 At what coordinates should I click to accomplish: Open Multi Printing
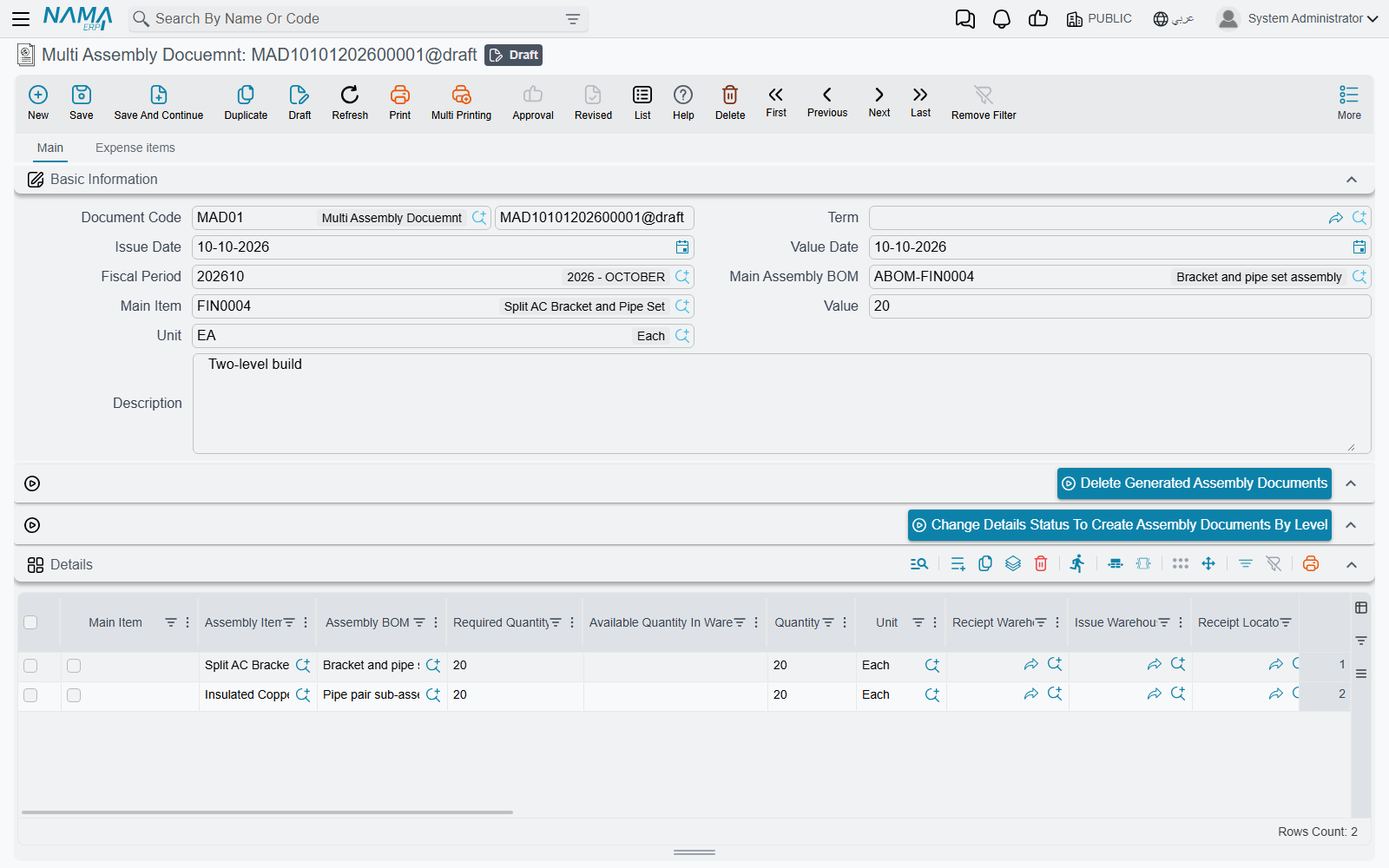[x=461, y=102]
